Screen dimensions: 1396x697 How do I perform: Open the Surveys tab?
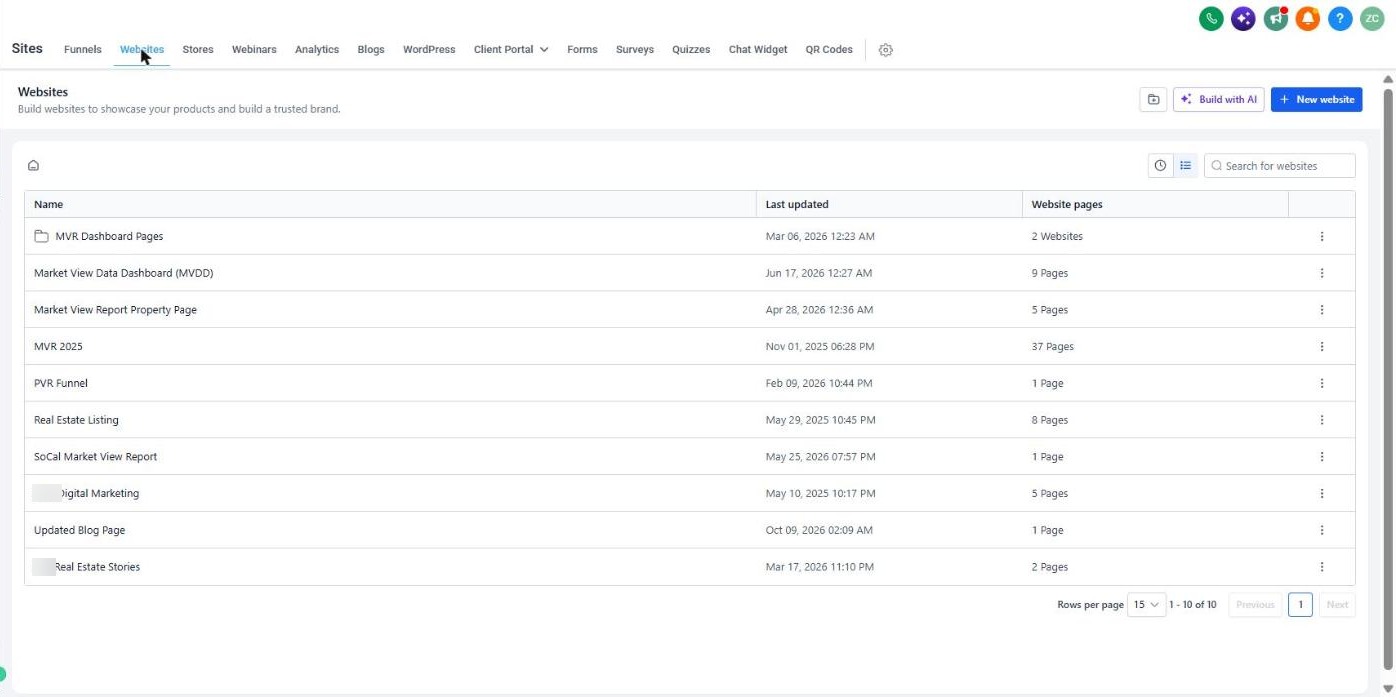[x=635, y=50]
